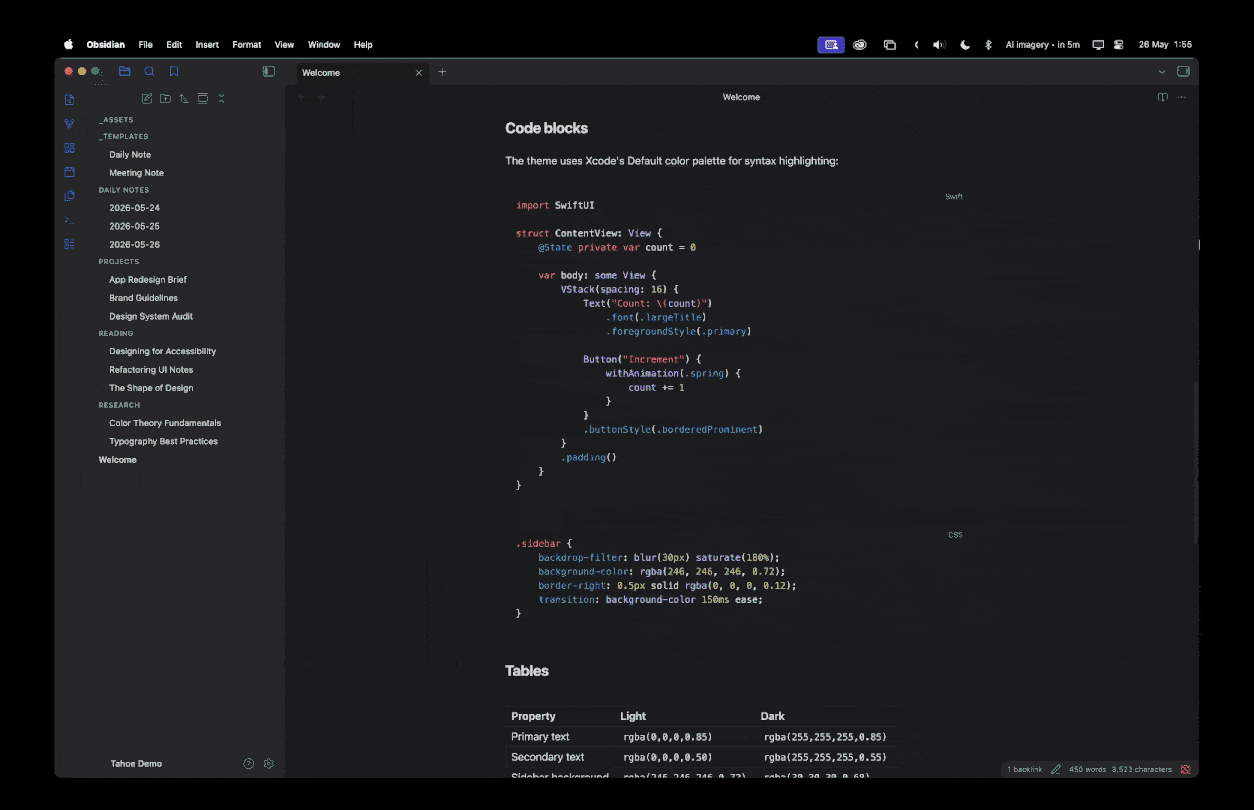Toggle the left sidebar collapse button

click(x=268, y=72)
